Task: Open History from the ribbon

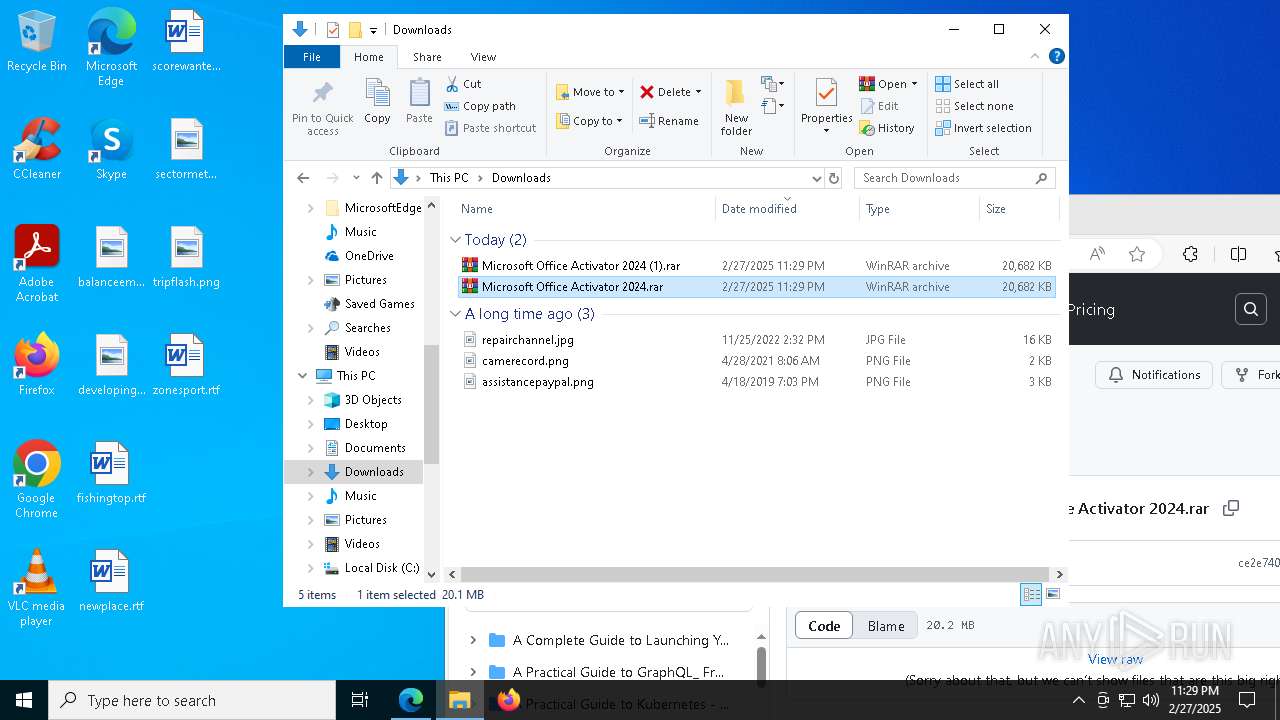Action: pyautogui.click(x=887, y=128)
